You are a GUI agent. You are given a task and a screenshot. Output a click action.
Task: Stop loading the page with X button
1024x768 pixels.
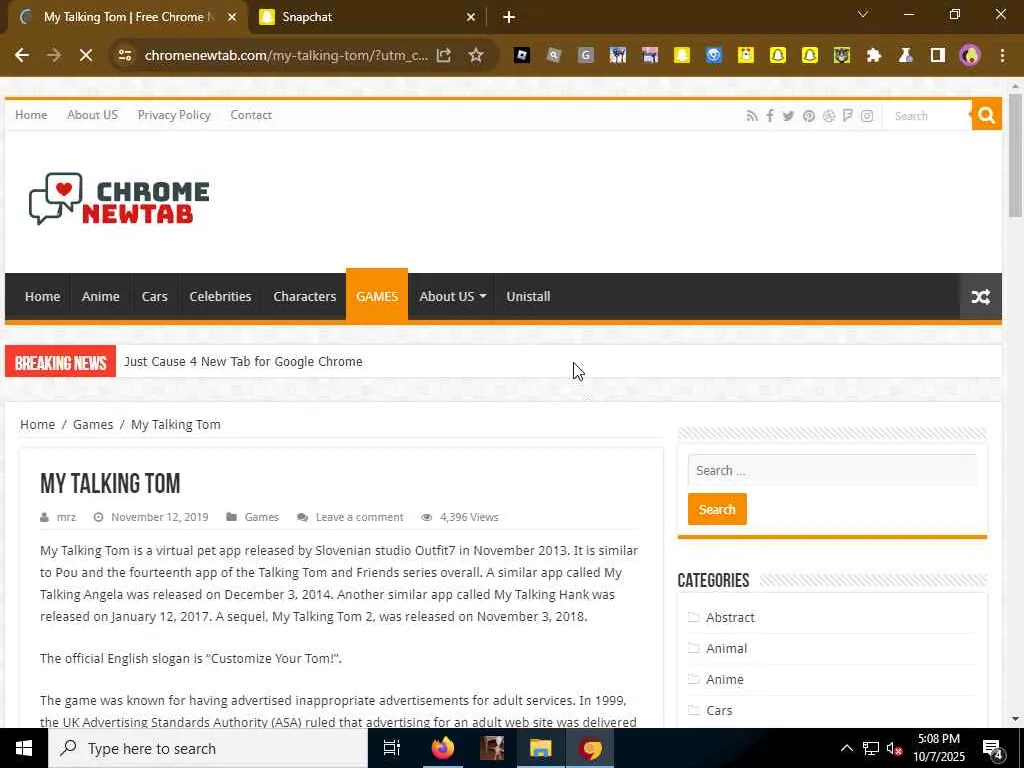[86, 56]
